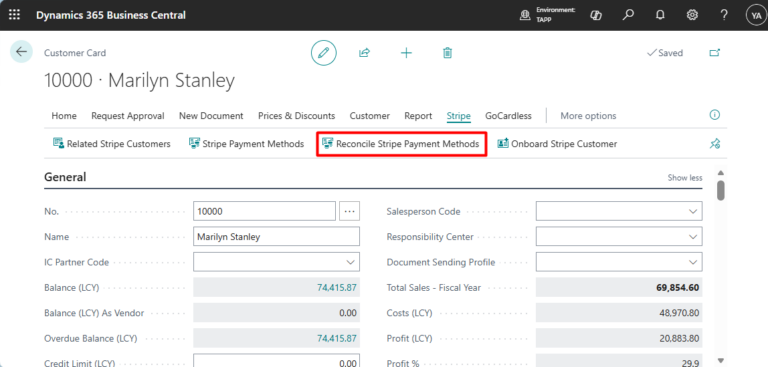768x367 pixels.
Task: Click the Saved status indicator
Action: click(665, 53)
